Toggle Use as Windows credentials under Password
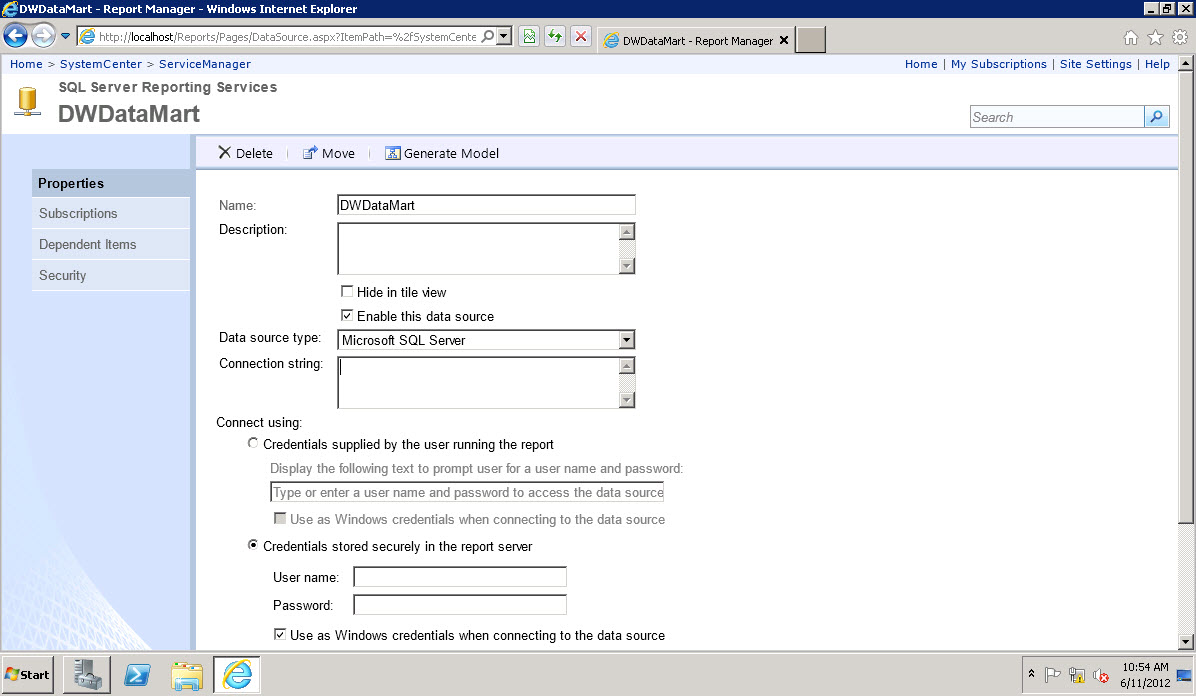The height and width of the screenshot is (696, 1196). [280, 634]
